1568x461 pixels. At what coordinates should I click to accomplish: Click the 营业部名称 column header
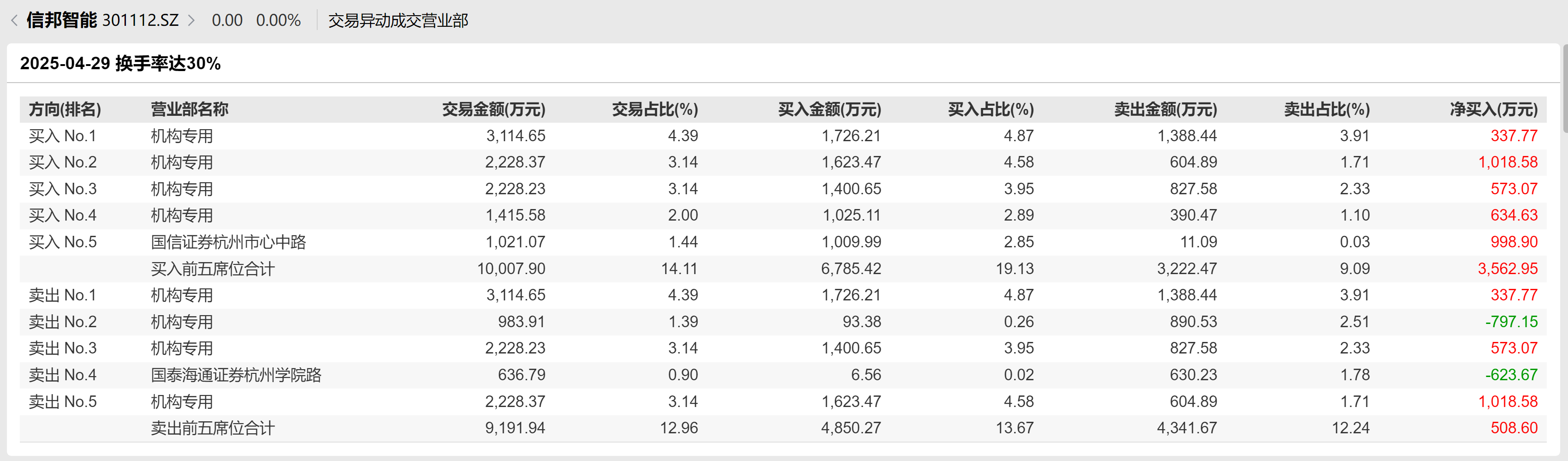coord(189,110)
